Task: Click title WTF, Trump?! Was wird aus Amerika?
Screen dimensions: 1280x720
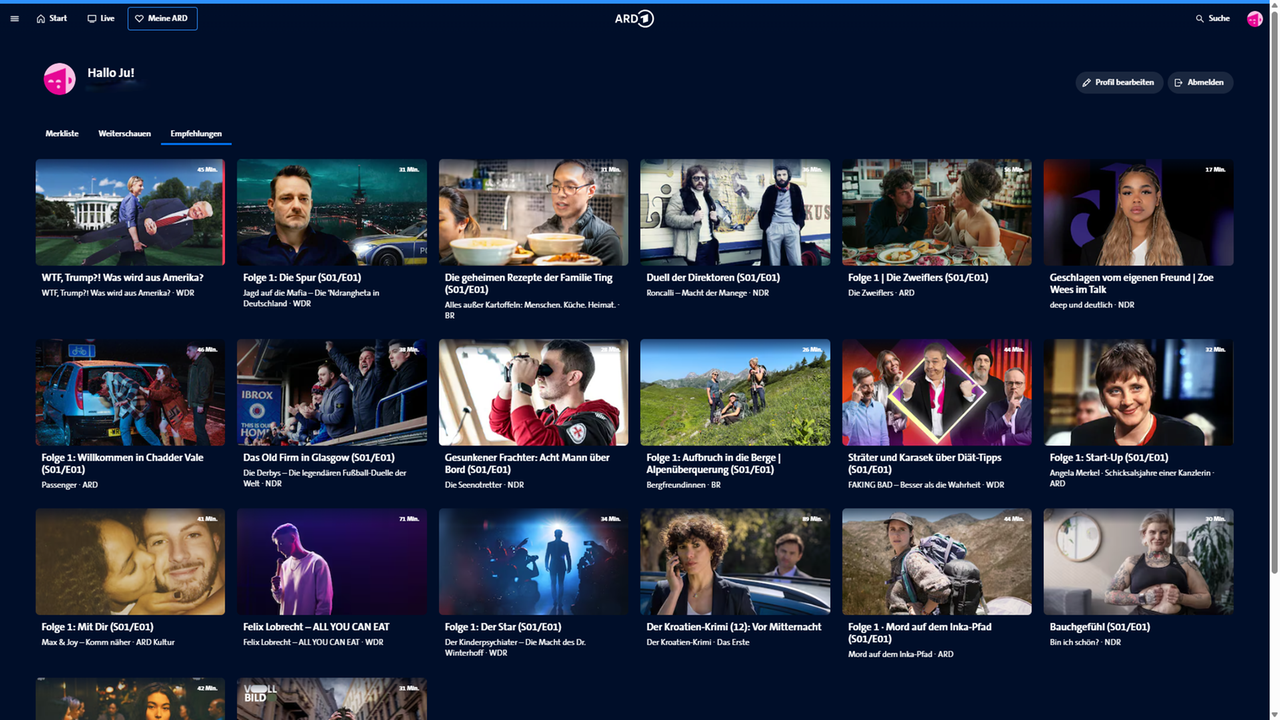Action: (x=122, y=277)
